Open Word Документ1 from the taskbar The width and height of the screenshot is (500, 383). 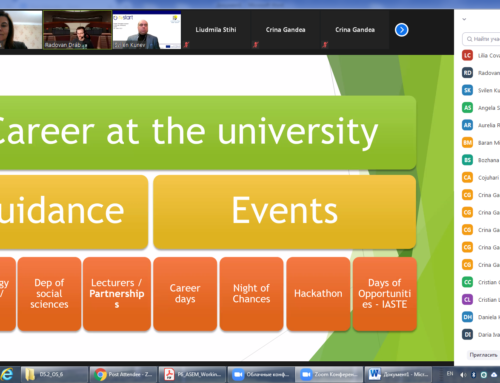(x=398, y=375)
